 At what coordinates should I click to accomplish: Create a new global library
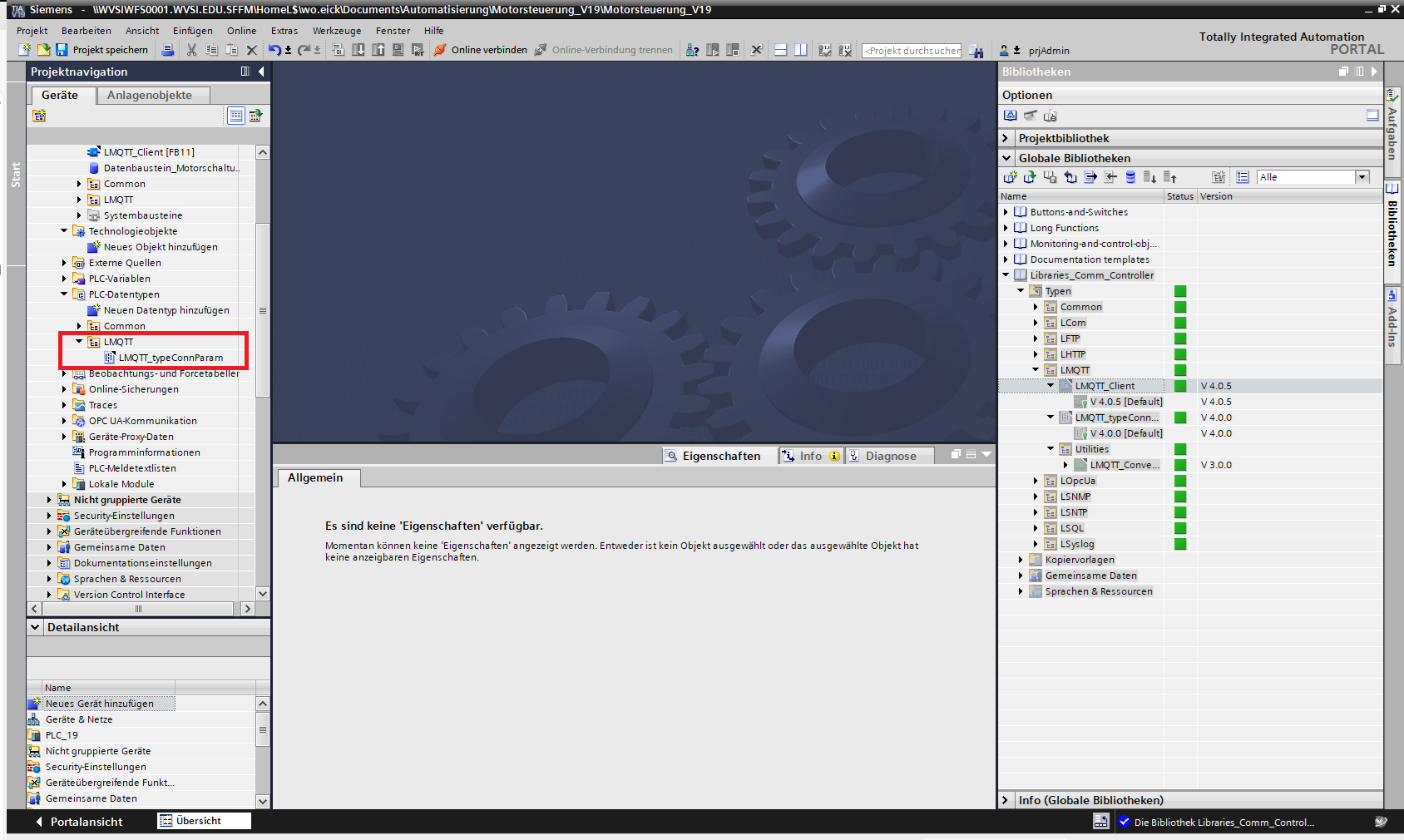click(x=1010, y=177)
